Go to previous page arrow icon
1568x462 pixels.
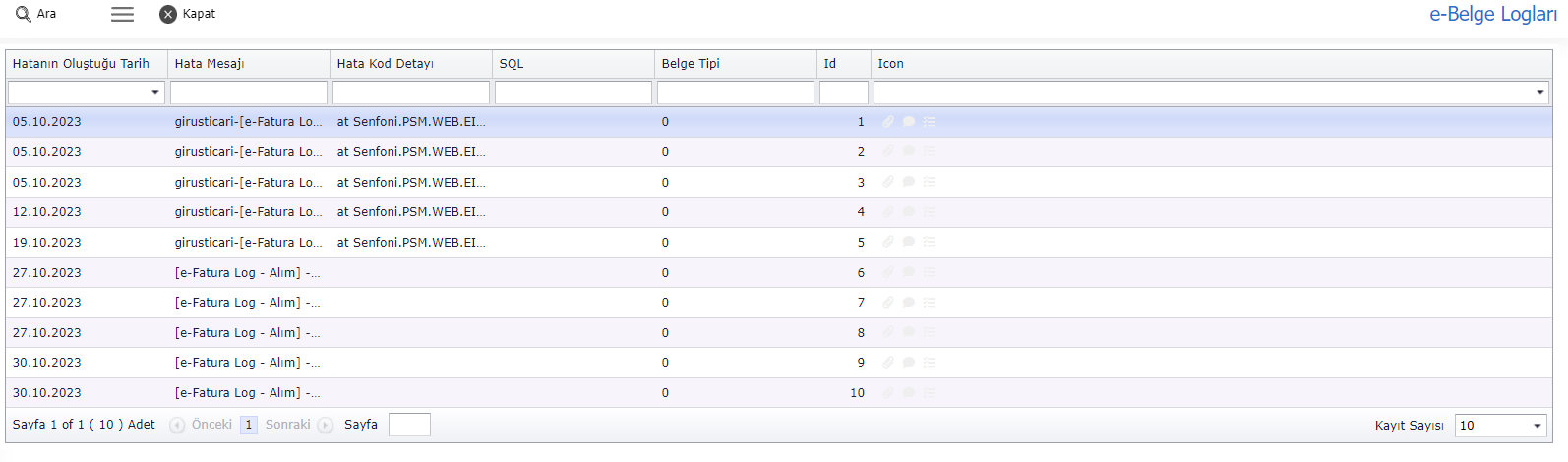(177, 425)
